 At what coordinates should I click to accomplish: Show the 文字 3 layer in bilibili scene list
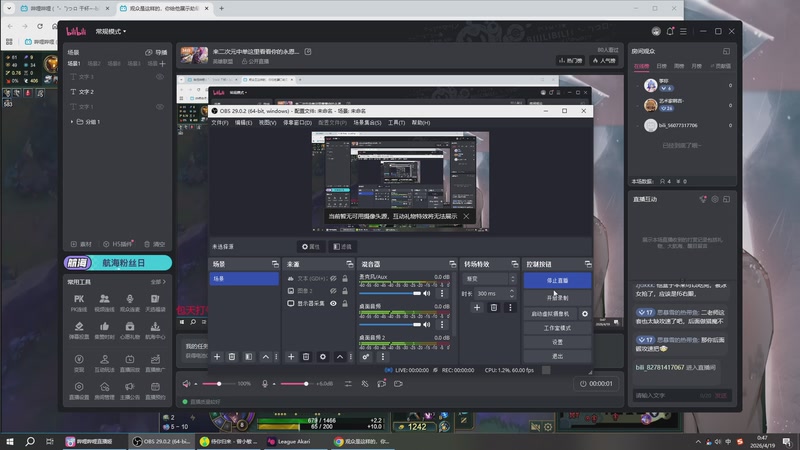(160, 77)
